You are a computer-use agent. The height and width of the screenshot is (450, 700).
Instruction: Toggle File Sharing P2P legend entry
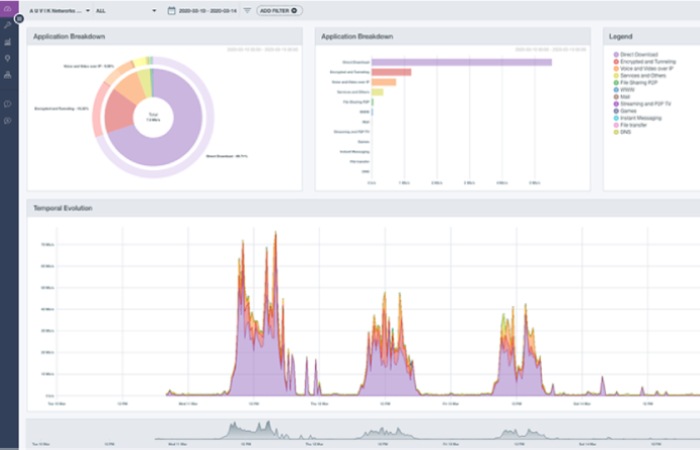pos(635,83)
